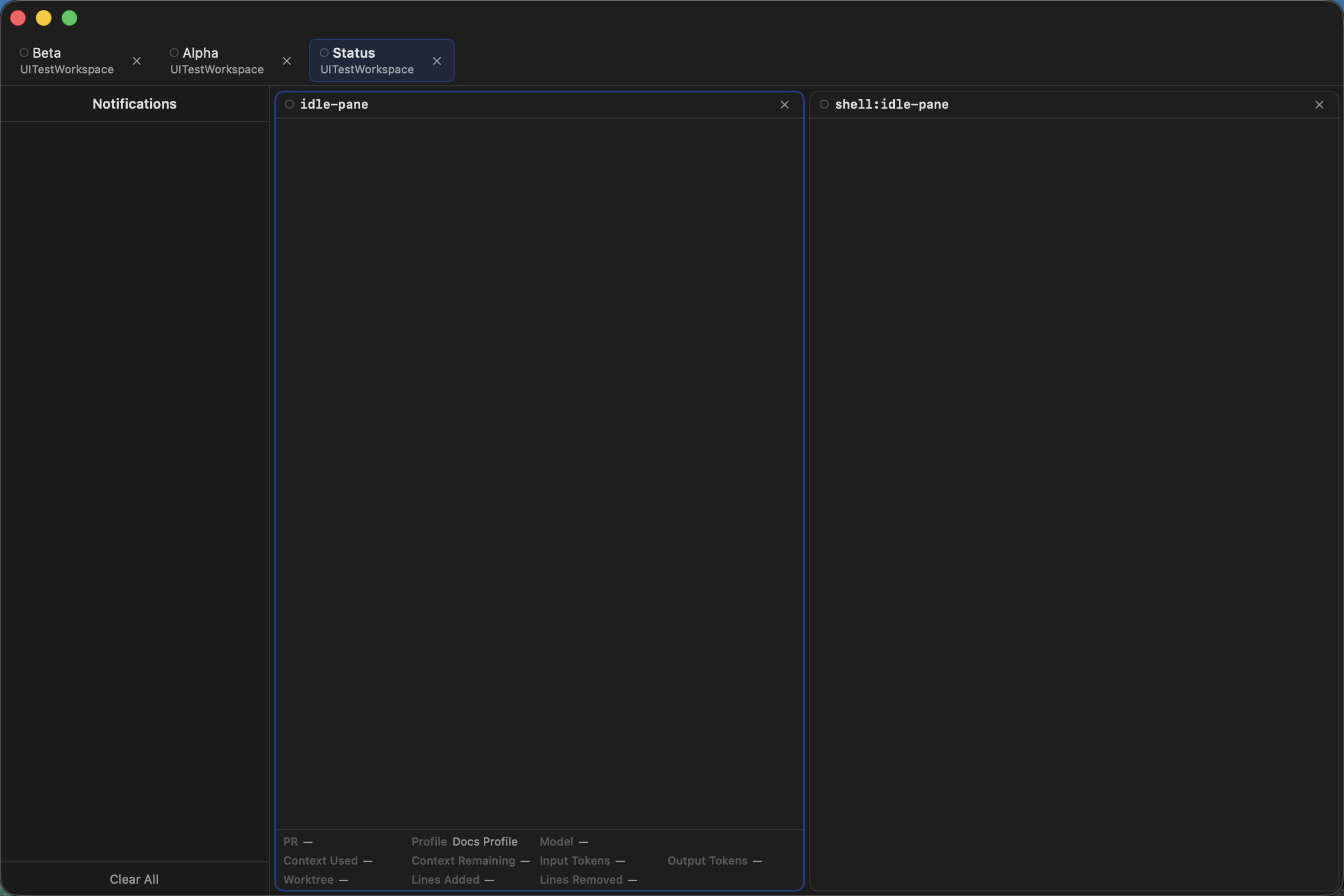Click the Context Remaining field
This screenshot has height=896, width=1344.
click(x=471, y=861)
